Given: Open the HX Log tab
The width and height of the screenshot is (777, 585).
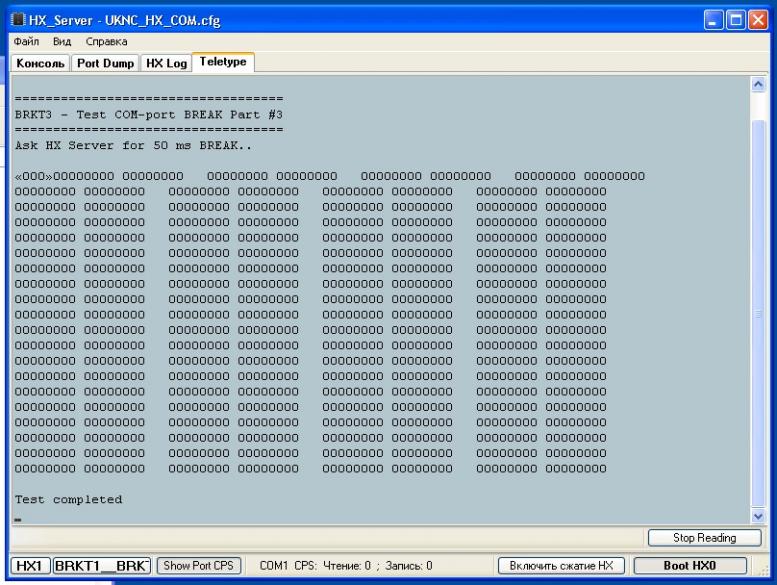Looking at the screenshot, I should coord(167,64).
